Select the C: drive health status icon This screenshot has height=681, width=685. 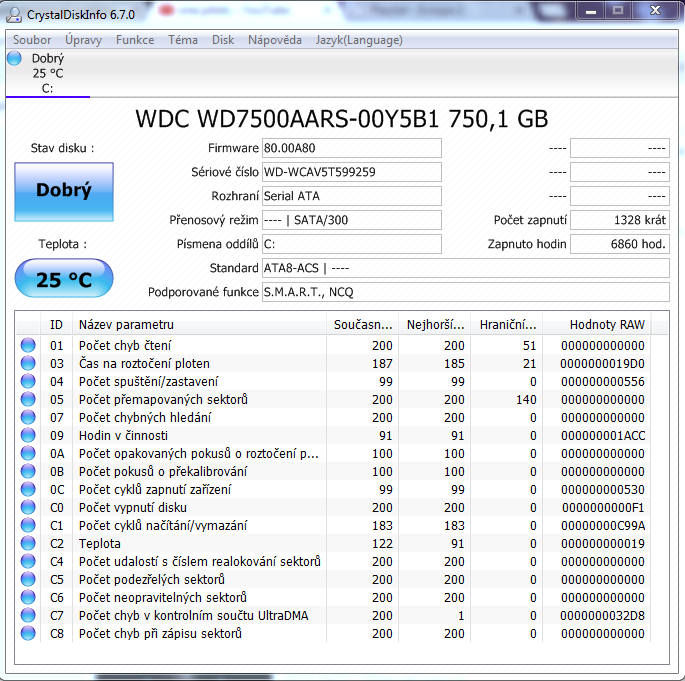tap(14, 58)
